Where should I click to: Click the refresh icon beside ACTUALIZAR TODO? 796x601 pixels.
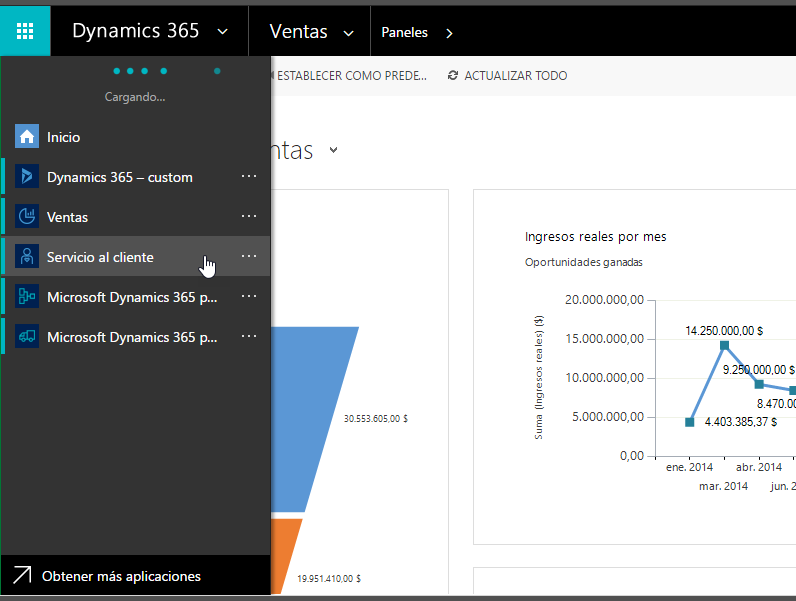point(453,76)
